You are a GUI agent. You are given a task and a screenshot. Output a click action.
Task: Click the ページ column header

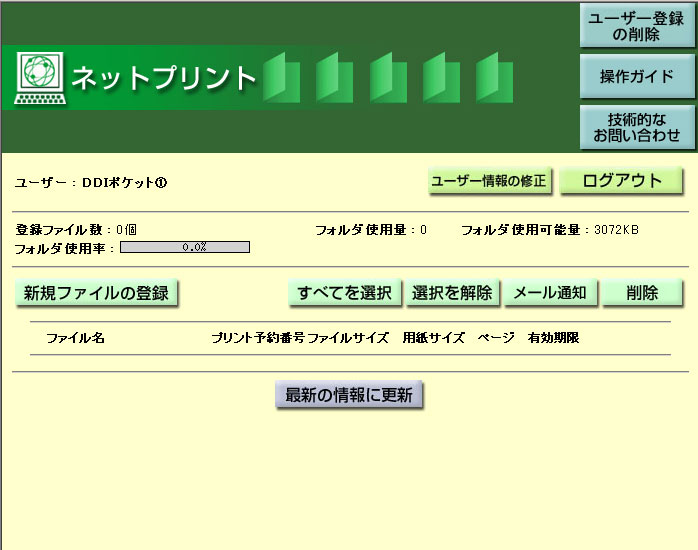tap(496, 338)
